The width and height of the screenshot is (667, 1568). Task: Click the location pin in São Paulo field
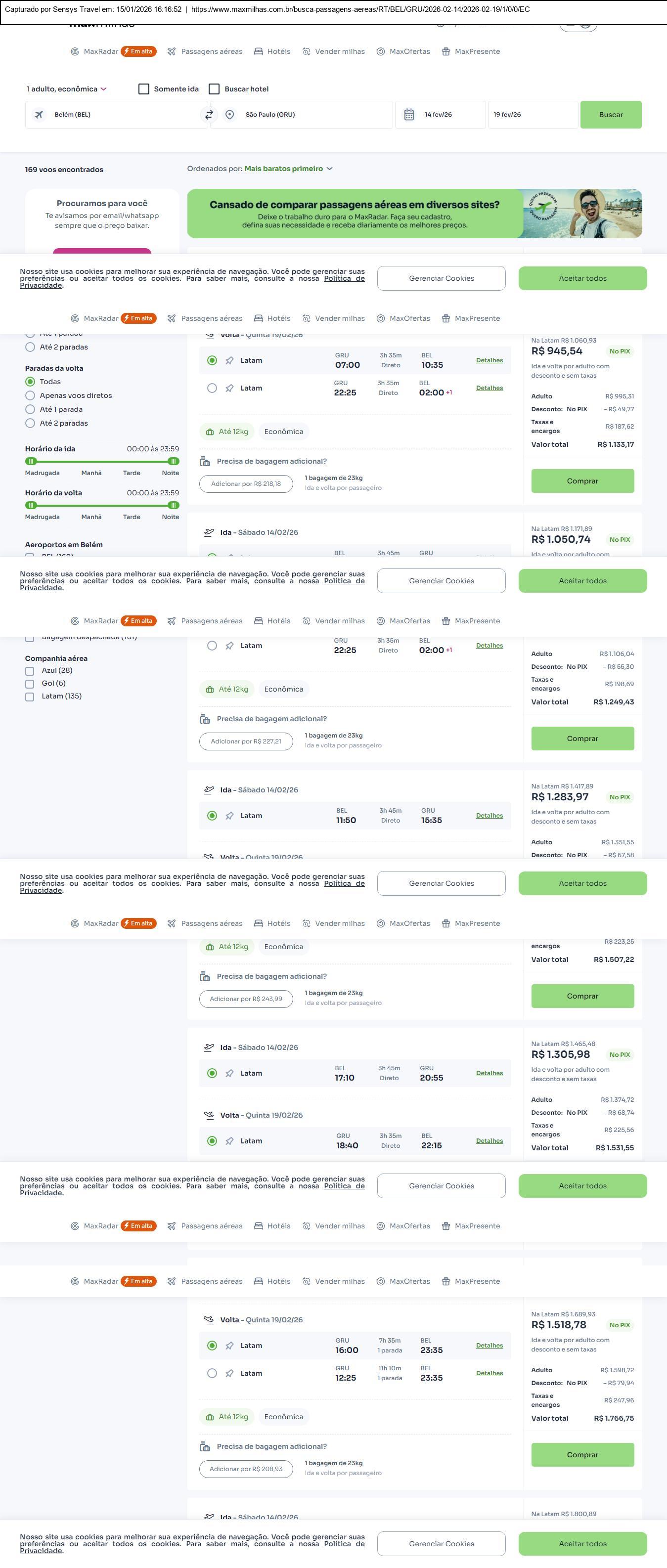(x=229, y=114)
